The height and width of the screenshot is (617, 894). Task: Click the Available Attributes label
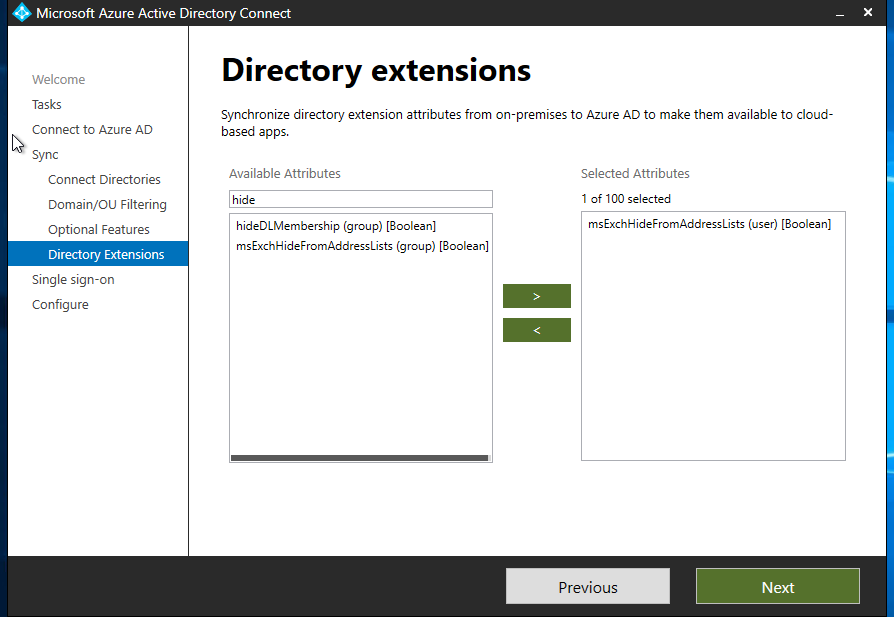tap(285, 173)
